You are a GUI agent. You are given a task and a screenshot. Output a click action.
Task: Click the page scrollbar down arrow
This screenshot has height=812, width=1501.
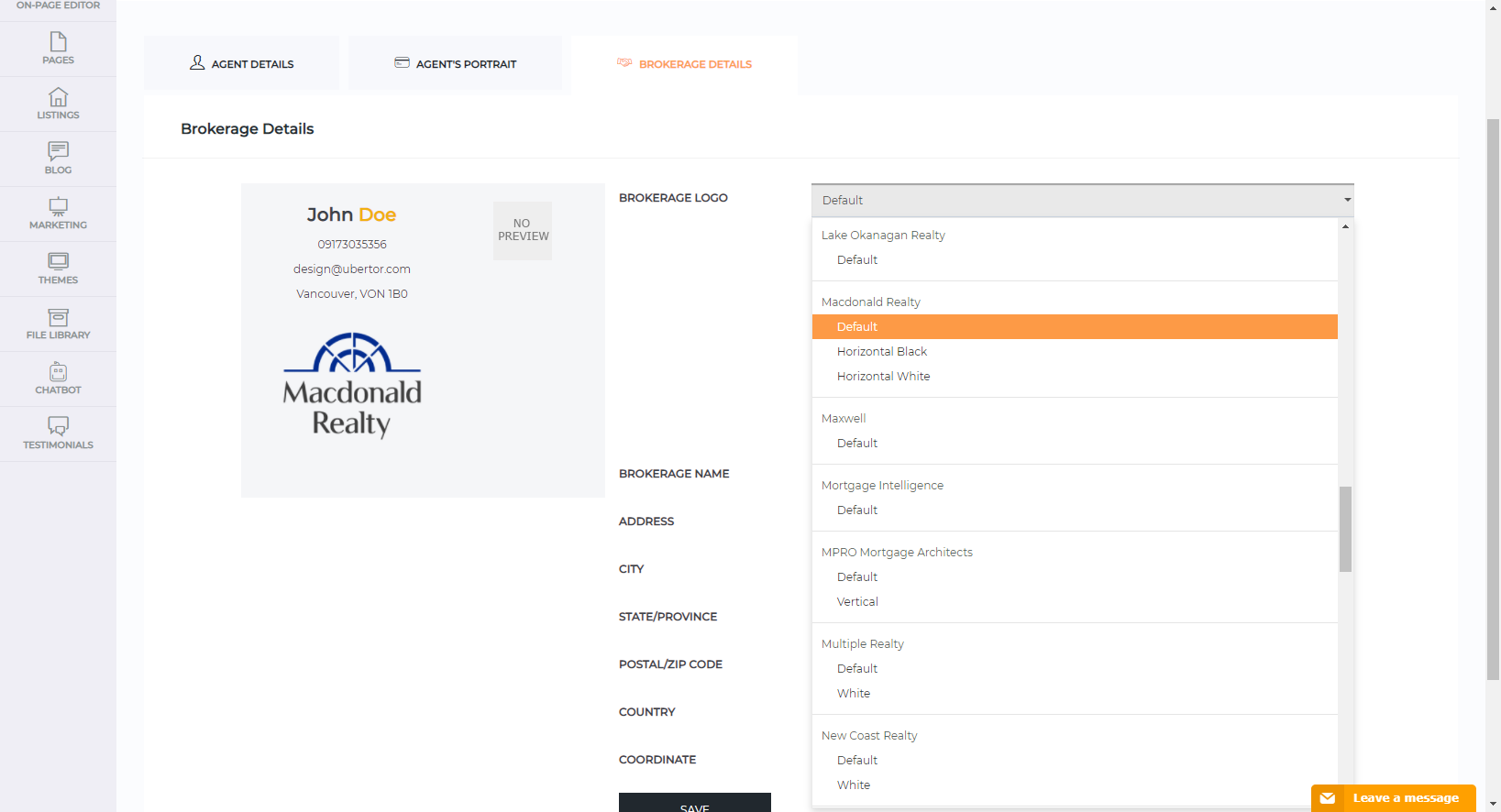(x=1493, y=804)
